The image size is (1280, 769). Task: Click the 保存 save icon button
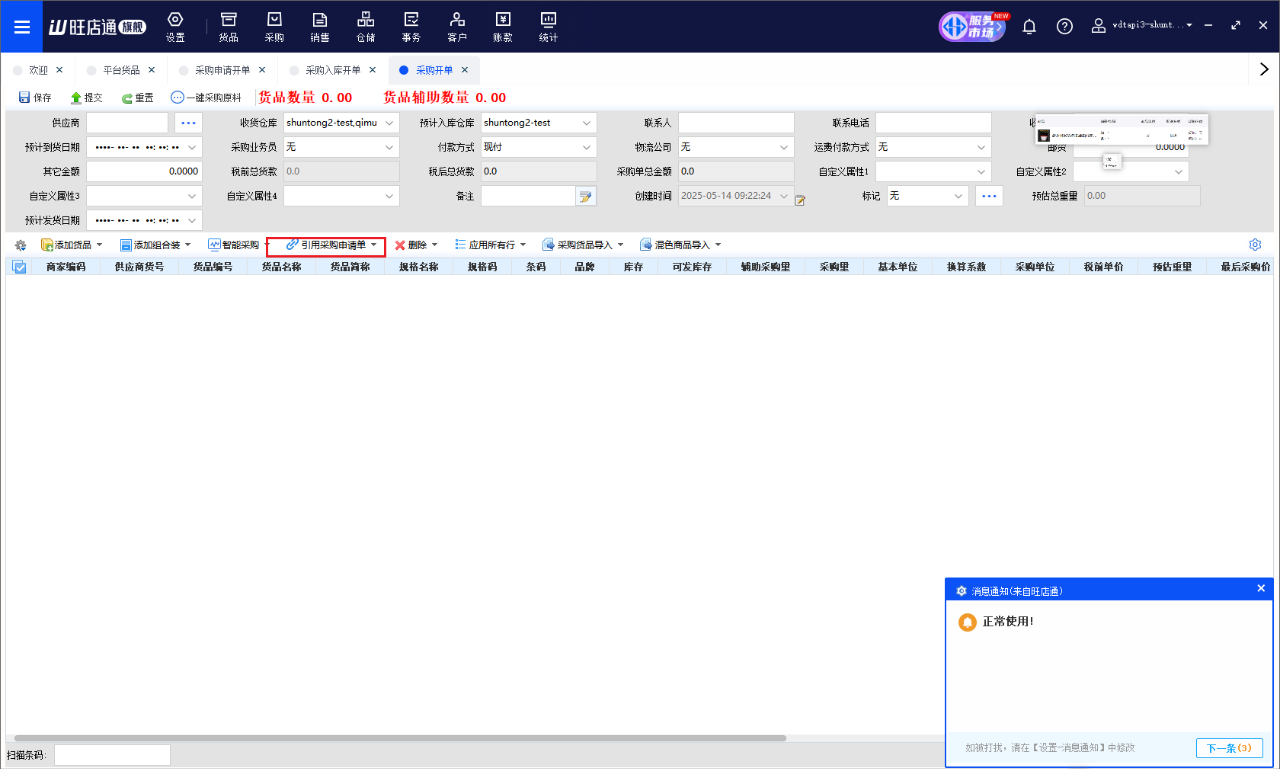click(35, 98)
